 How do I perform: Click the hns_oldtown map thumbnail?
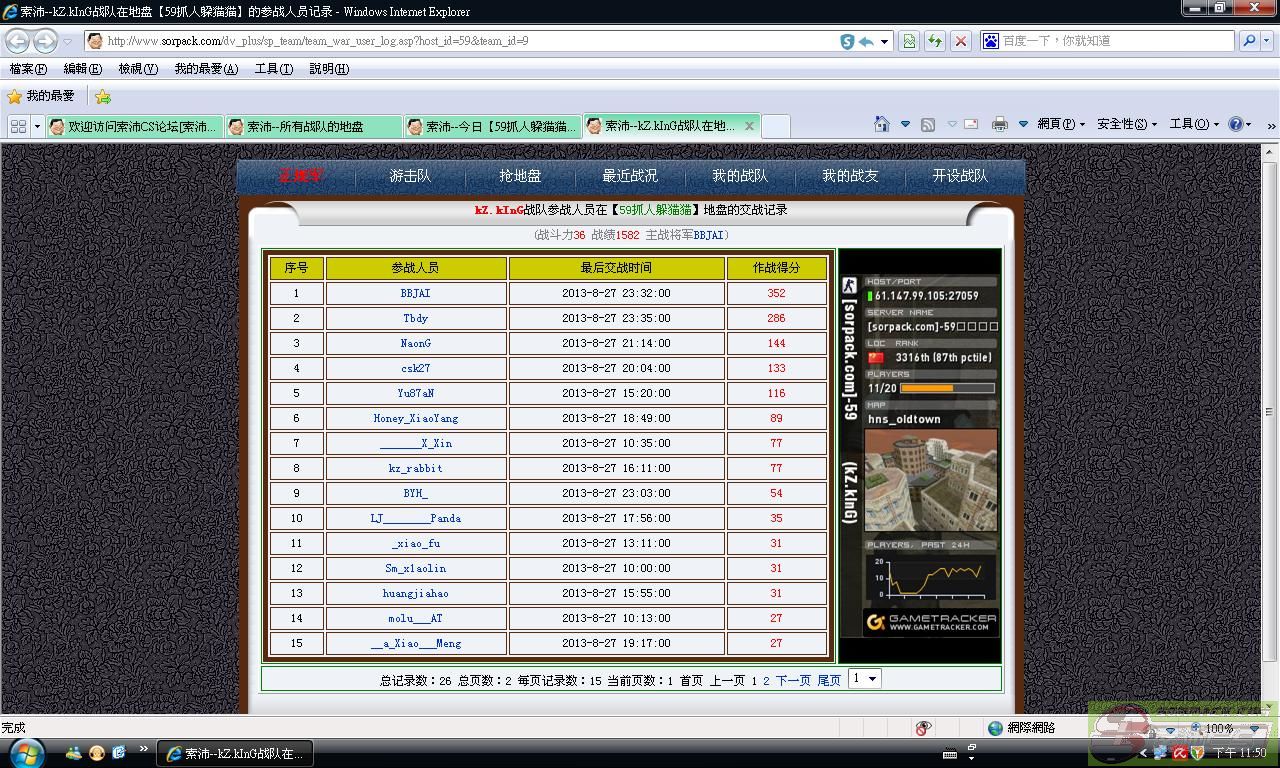[930, 480]
